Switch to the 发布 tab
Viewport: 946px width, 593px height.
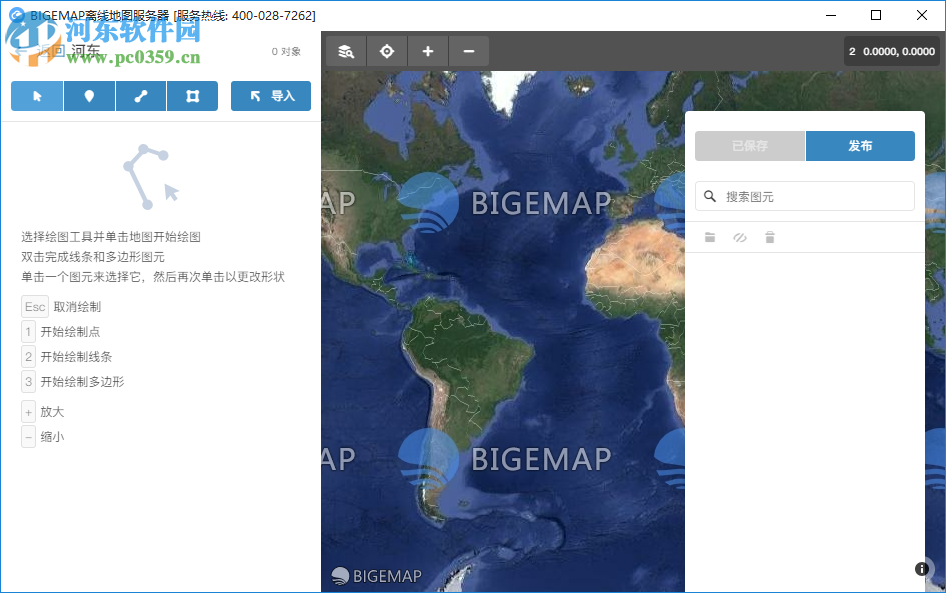[860, 145]
